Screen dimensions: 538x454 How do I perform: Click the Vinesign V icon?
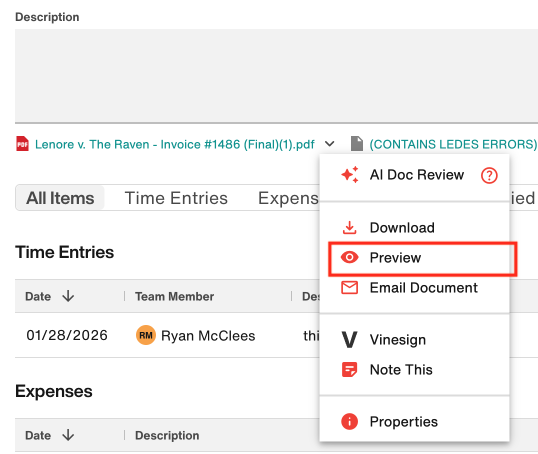(349, 339)
